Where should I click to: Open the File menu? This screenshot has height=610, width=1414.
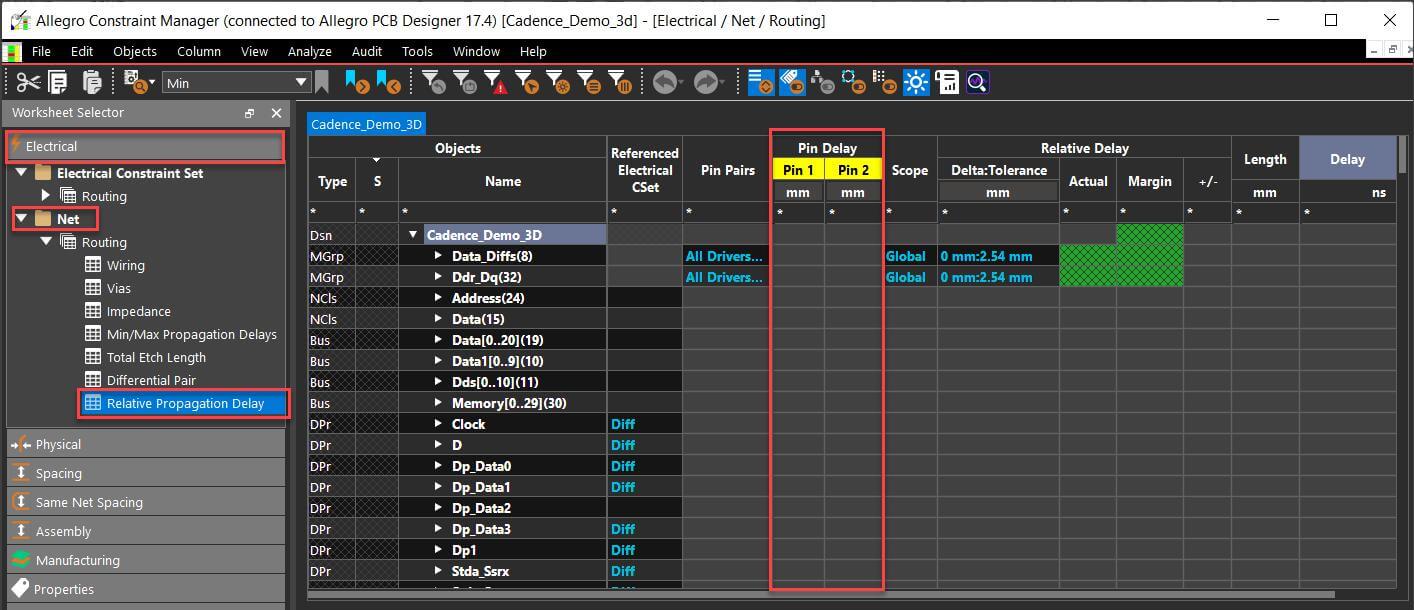(41, 51)
